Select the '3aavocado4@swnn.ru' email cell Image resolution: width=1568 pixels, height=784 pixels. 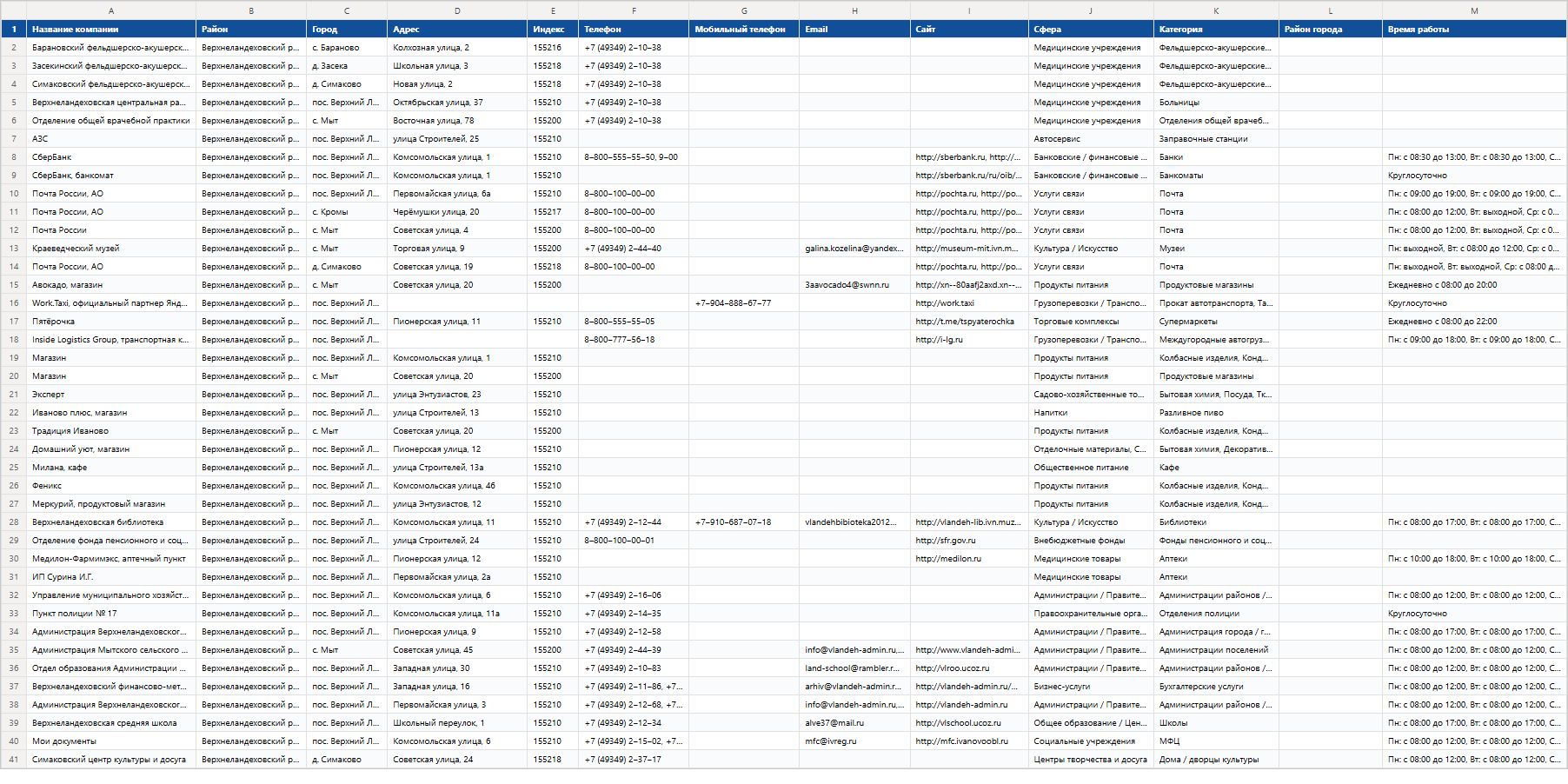(x=854, y=284)
